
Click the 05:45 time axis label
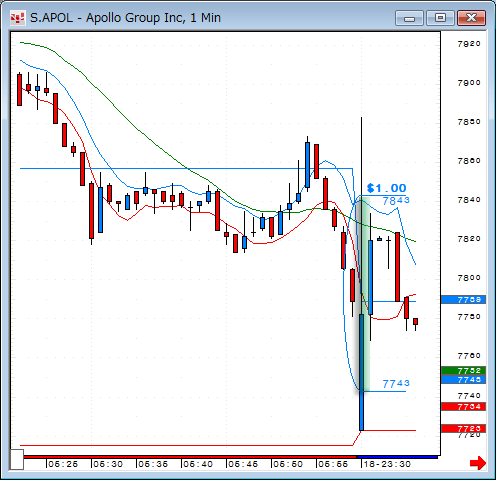click(243, 464)
